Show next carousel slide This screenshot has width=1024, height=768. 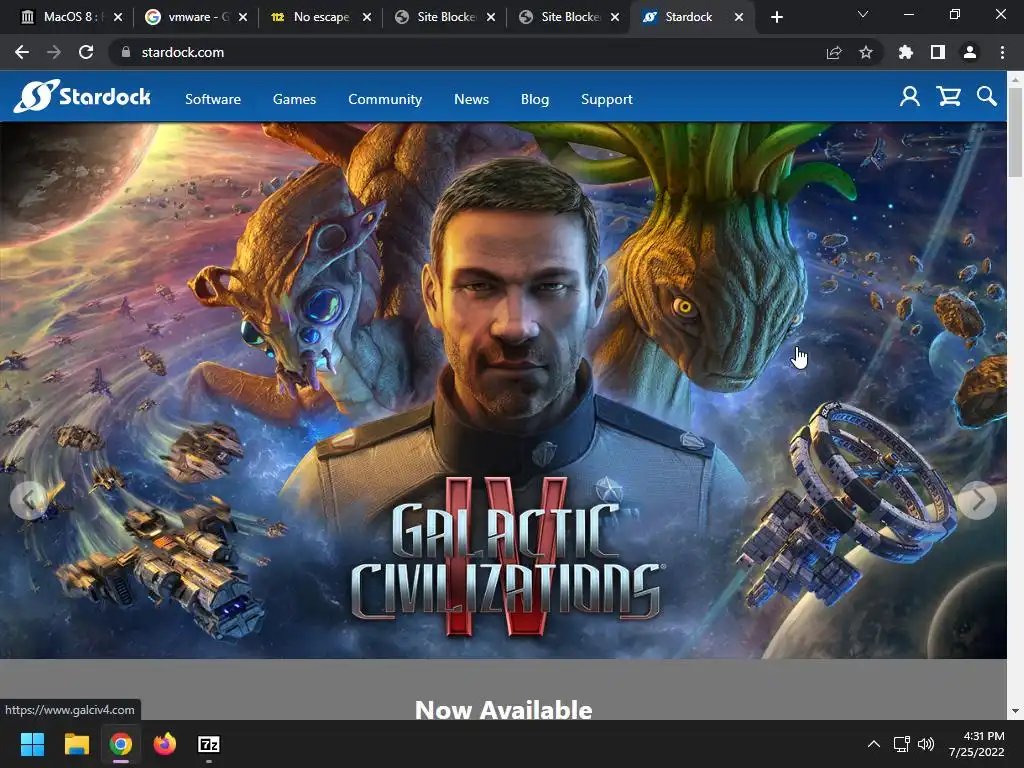tap(978, 500)
